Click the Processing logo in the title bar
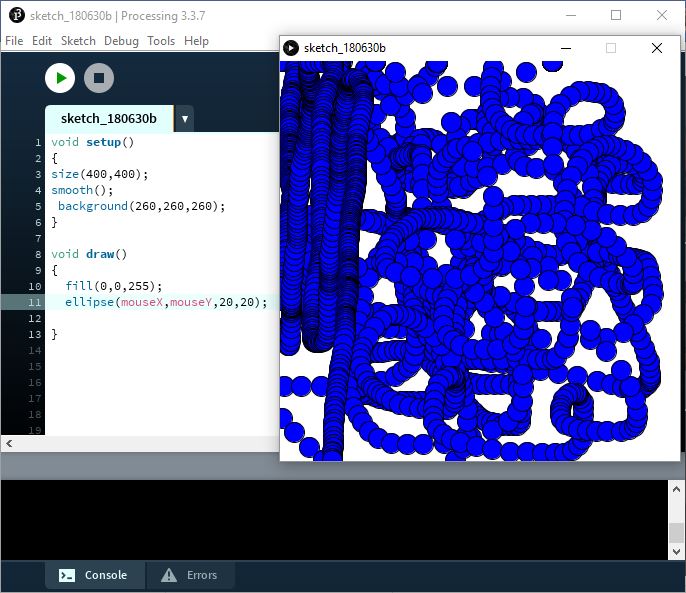The image size is (686, 593). point(17,15)
